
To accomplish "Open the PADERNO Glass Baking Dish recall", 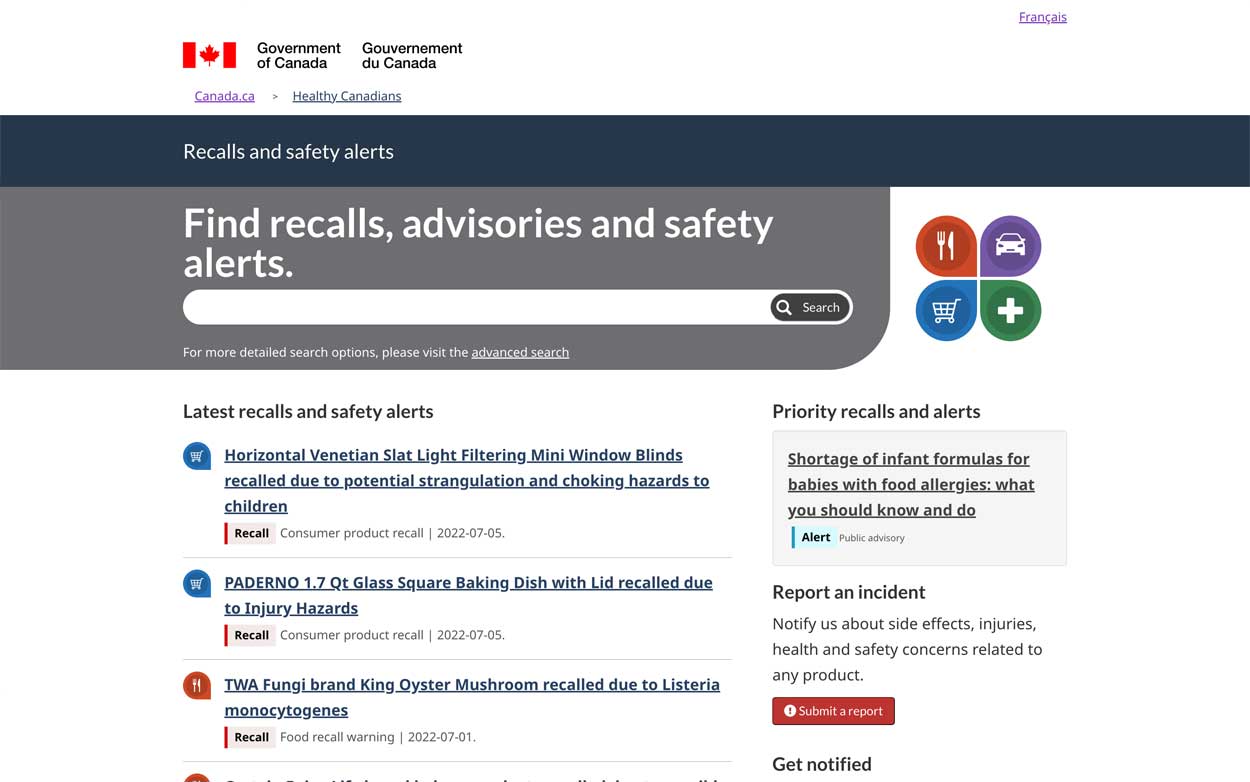I will pyautogui.click(x=468, y=595).
